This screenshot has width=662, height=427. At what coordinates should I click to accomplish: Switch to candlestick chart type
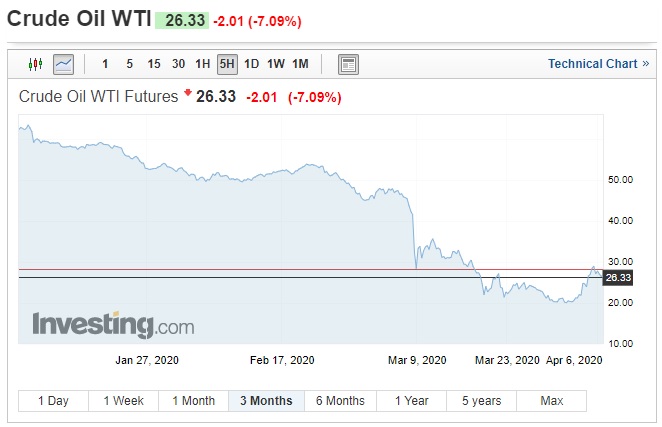[36, 64]
